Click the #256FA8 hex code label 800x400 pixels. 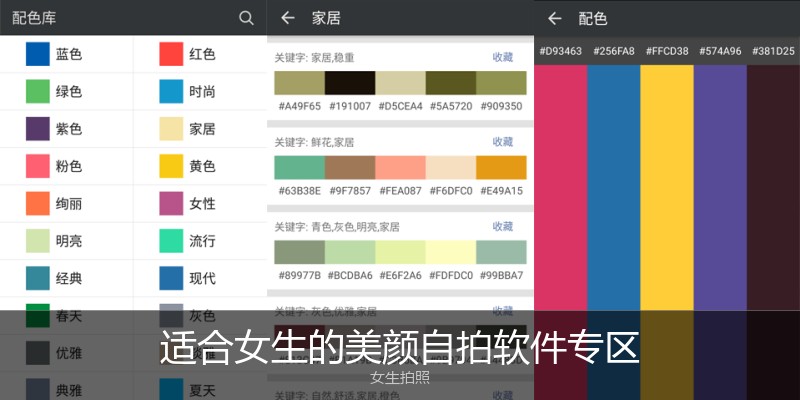coord(614,51)
